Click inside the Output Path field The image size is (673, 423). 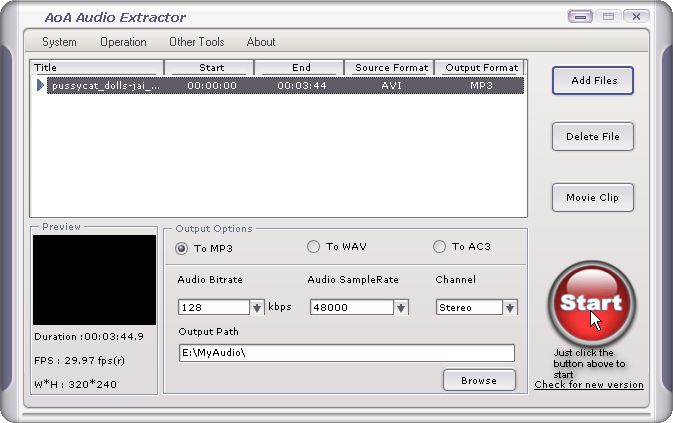(x=345, y=352)
